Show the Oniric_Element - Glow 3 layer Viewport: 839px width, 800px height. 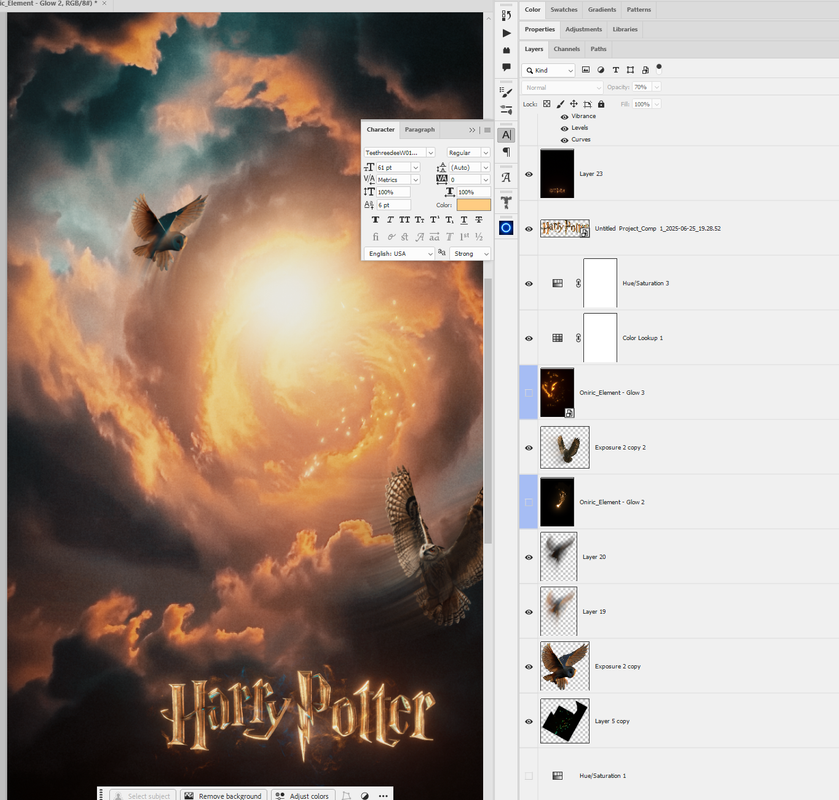[529, 393]
